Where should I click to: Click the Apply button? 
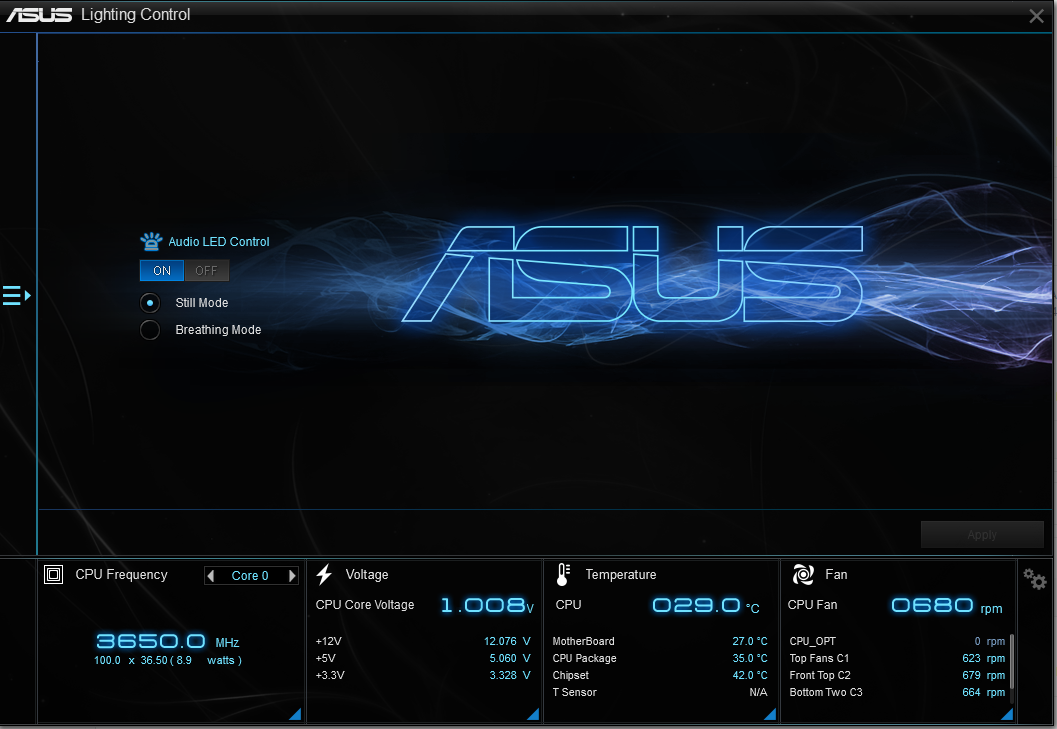(x=982, y=535)
